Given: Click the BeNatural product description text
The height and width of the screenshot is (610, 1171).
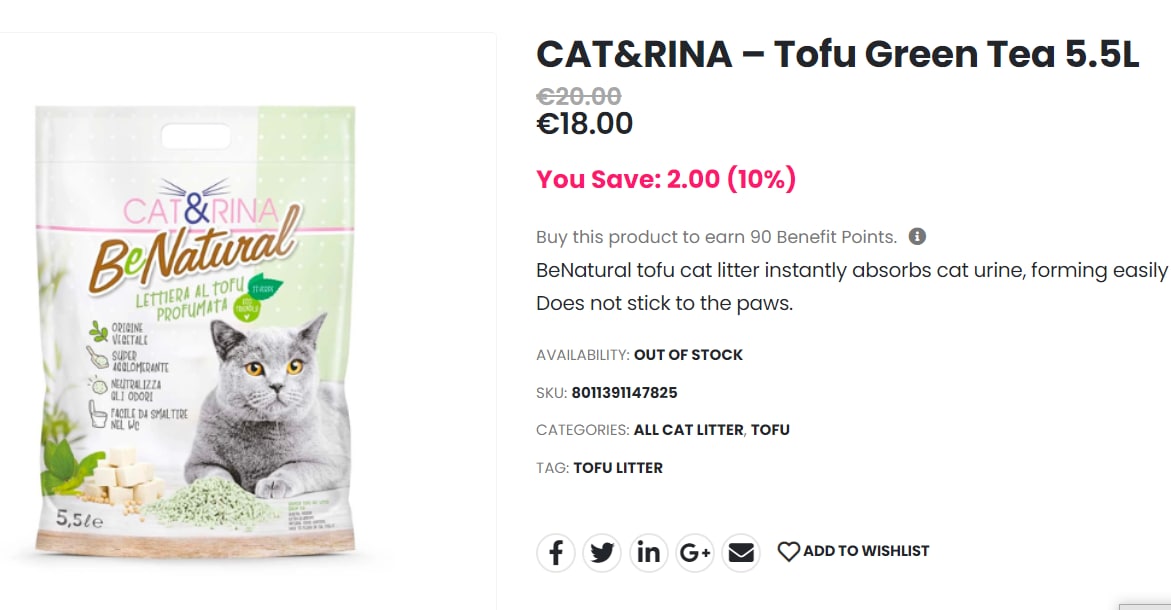Looking at the screenshot, I should 850,271.
